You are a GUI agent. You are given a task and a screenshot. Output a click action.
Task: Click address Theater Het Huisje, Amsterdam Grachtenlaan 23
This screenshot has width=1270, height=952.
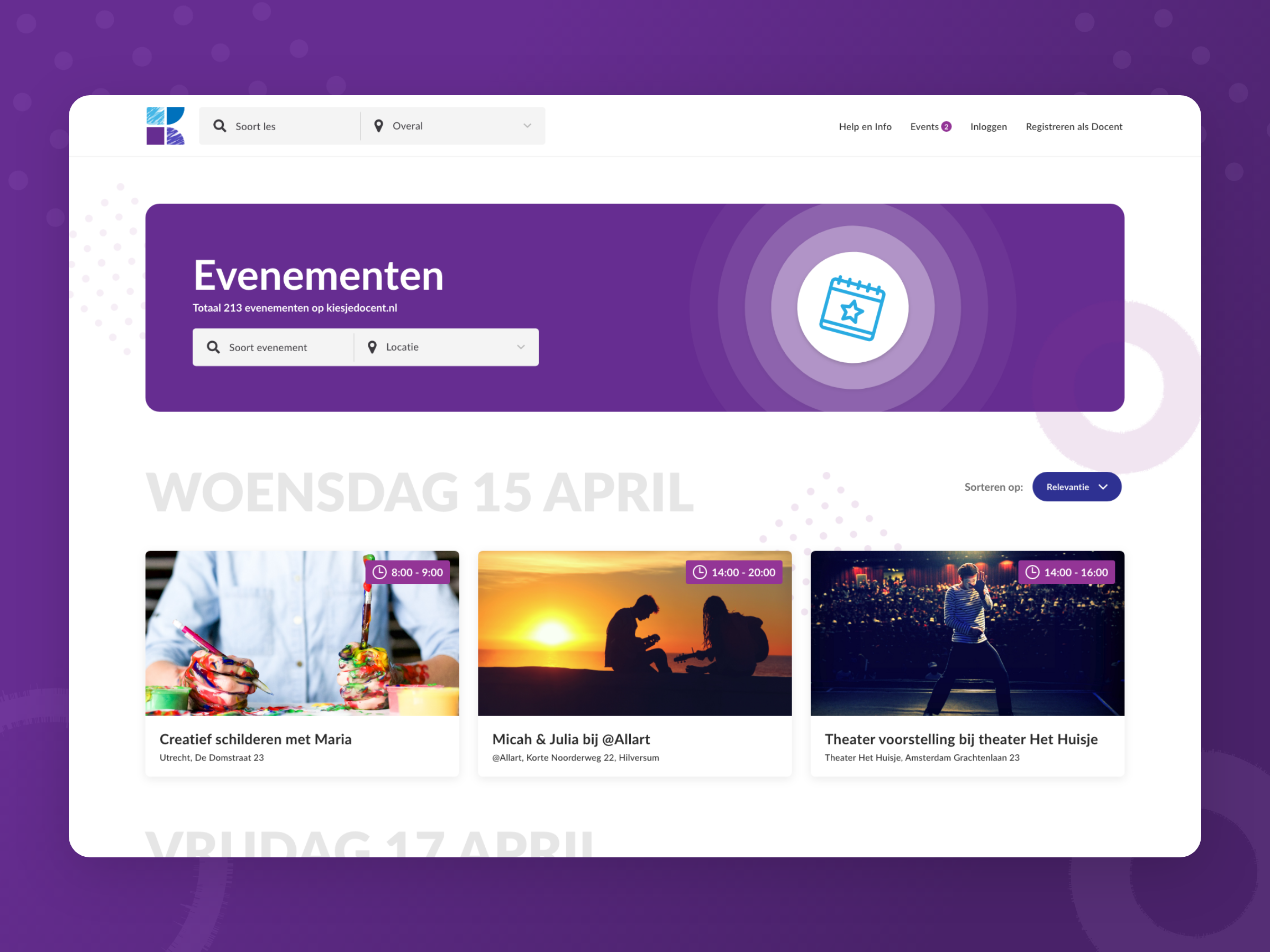[922, 757]
